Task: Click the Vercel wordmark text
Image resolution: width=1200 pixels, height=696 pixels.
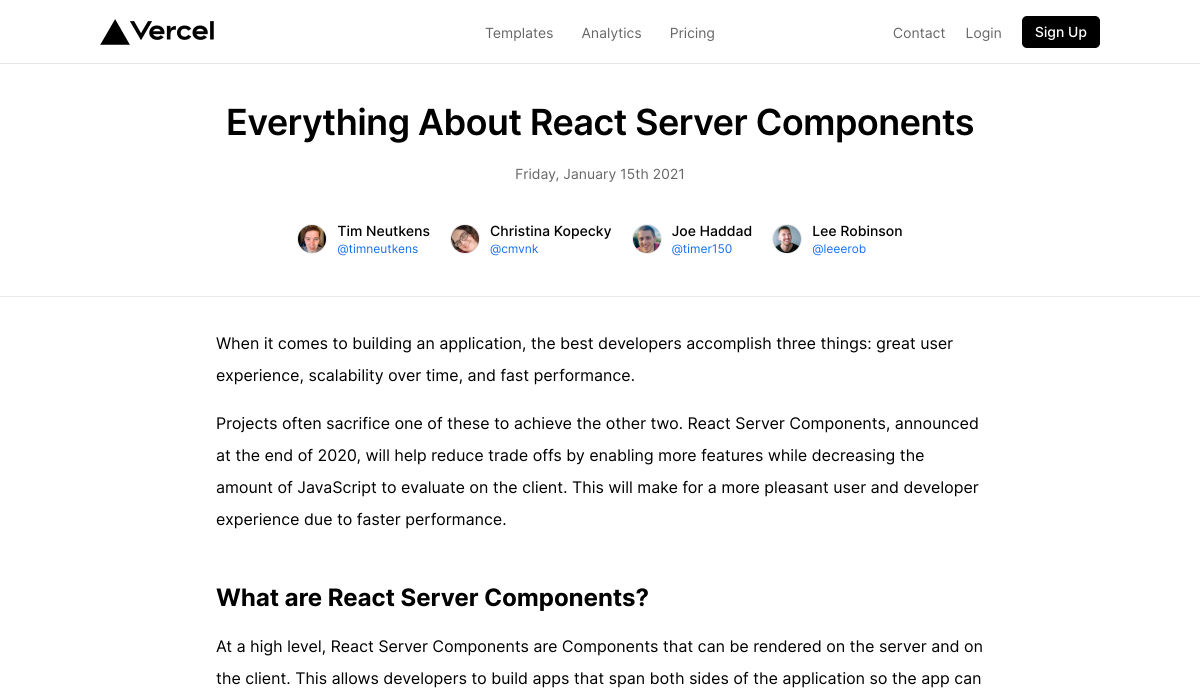Action: pyautogui.click(x=172, y=32)
